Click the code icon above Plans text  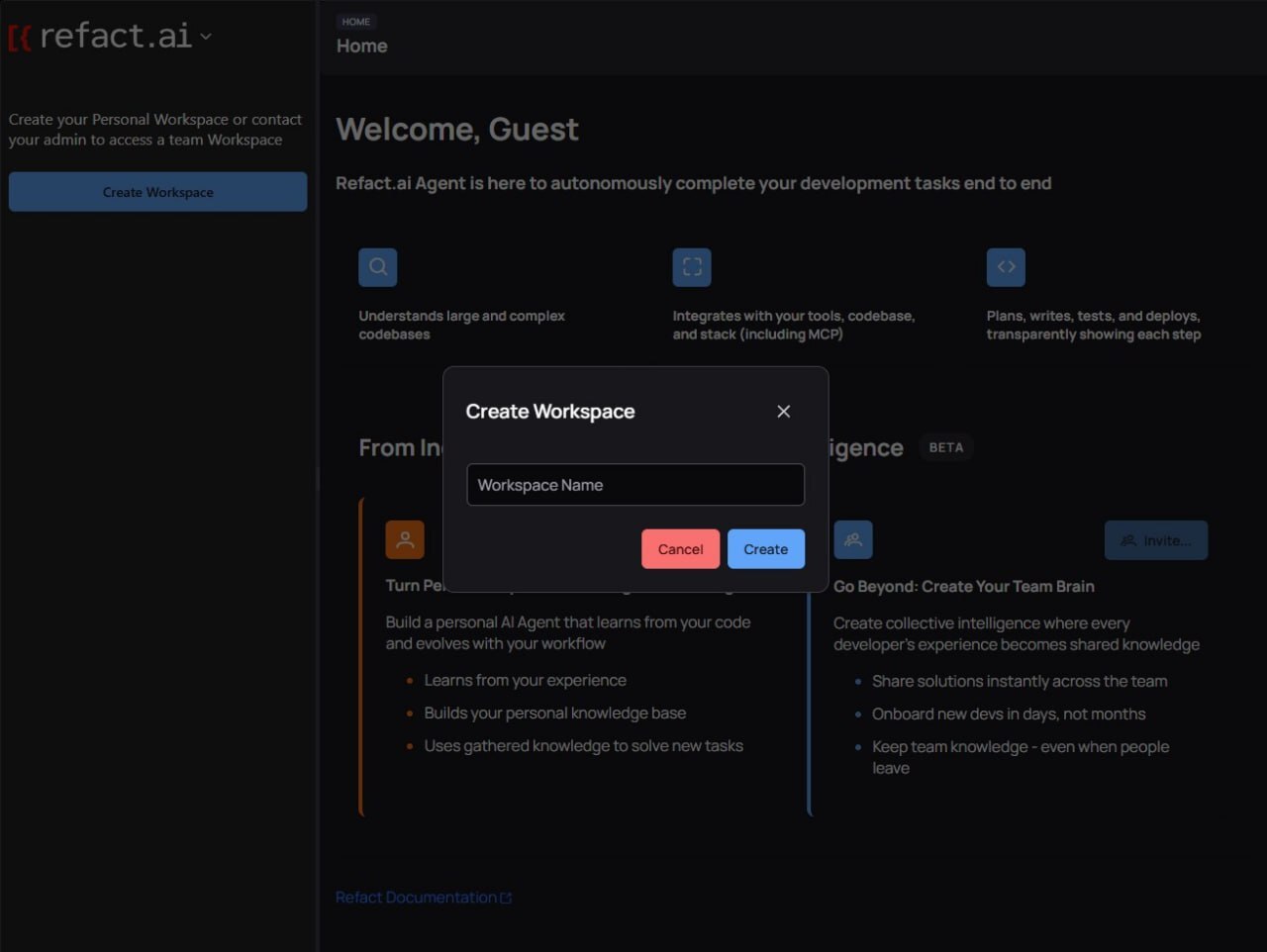[x=1006, y=267]
